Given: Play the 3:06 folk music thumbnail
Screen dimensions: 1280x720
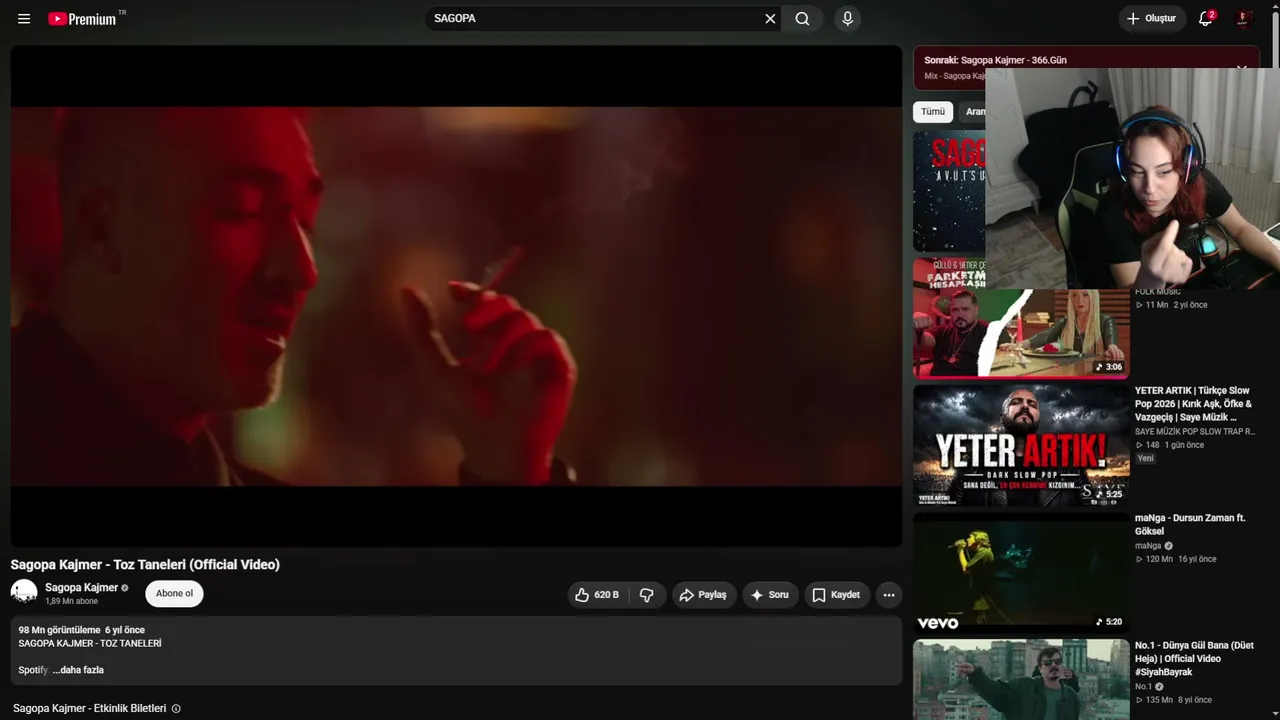Looking at the screenshot, I should pos(1021,318).
